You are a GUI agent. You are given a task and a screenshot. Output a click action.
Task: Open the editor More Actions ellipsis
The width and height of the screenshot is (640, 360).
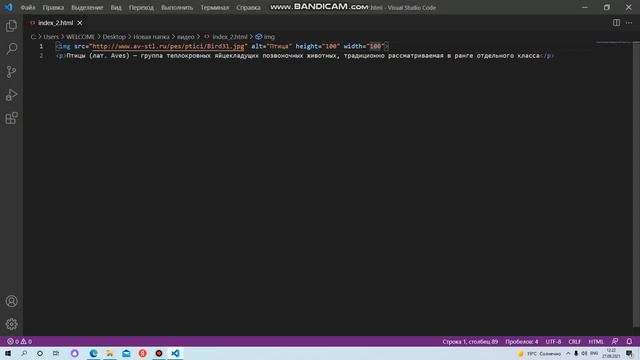pyautogui.click(x=629, y=23)
